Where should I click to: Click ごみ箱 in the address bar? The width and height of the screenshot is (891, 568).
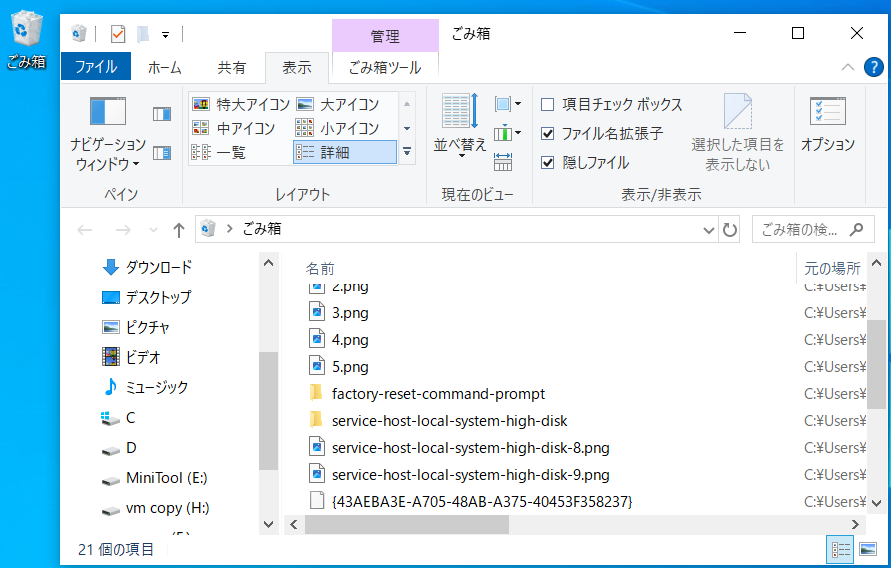(x=262, y=229)
